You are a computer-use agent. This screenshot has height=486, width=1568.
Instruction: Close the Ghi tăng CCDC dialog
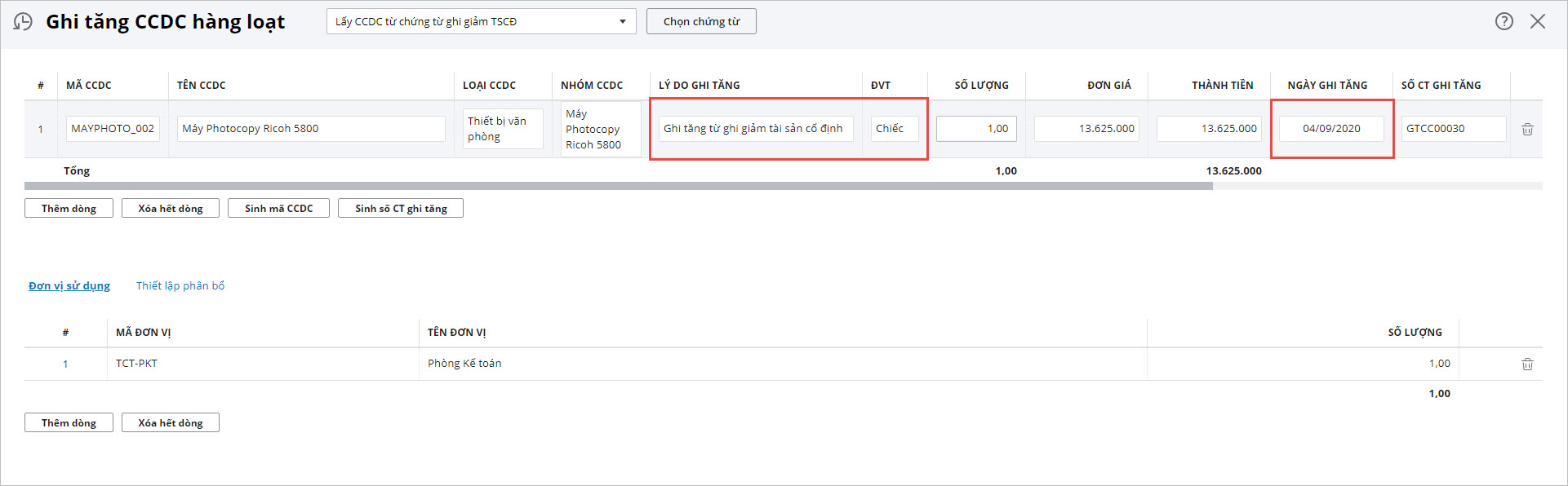1538,21
